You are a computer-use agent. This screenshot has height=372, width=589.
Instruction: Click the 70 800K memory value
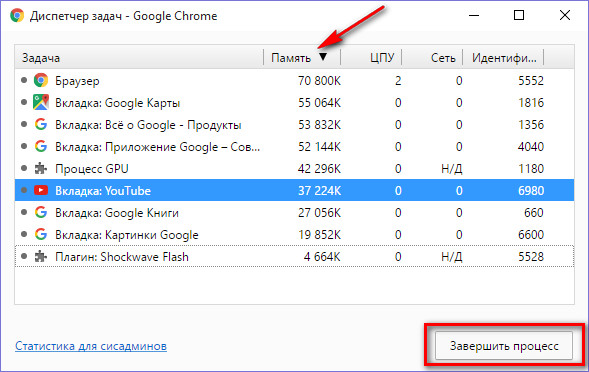[x=319, y=80]
